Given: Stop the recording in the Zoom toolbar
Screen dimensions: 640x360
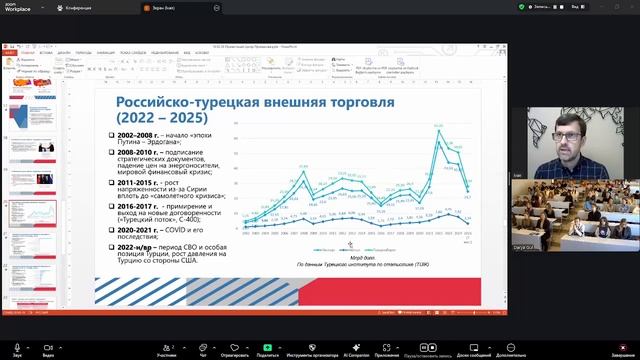Looking at the screenshot, I should click(x=433, y=348).
